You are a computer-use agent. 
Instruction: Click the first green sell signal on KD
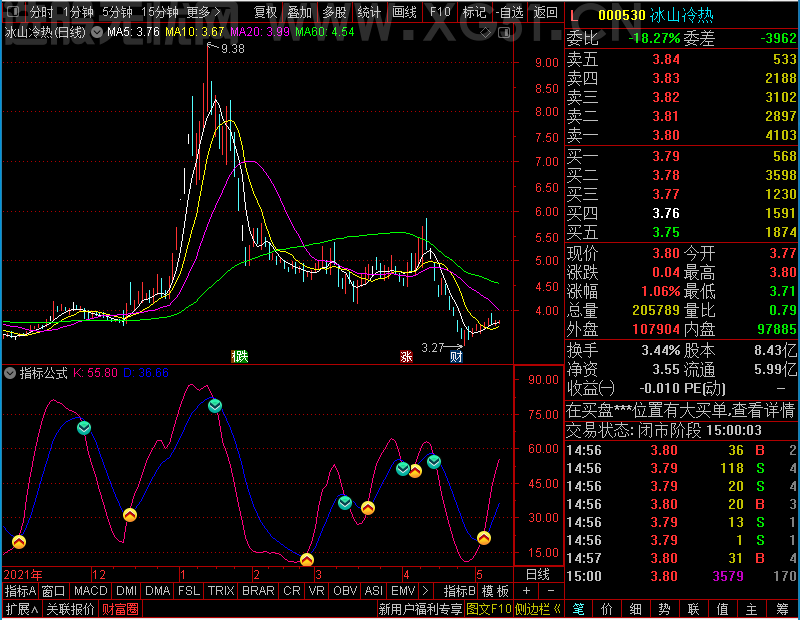[x=84, y=428]
